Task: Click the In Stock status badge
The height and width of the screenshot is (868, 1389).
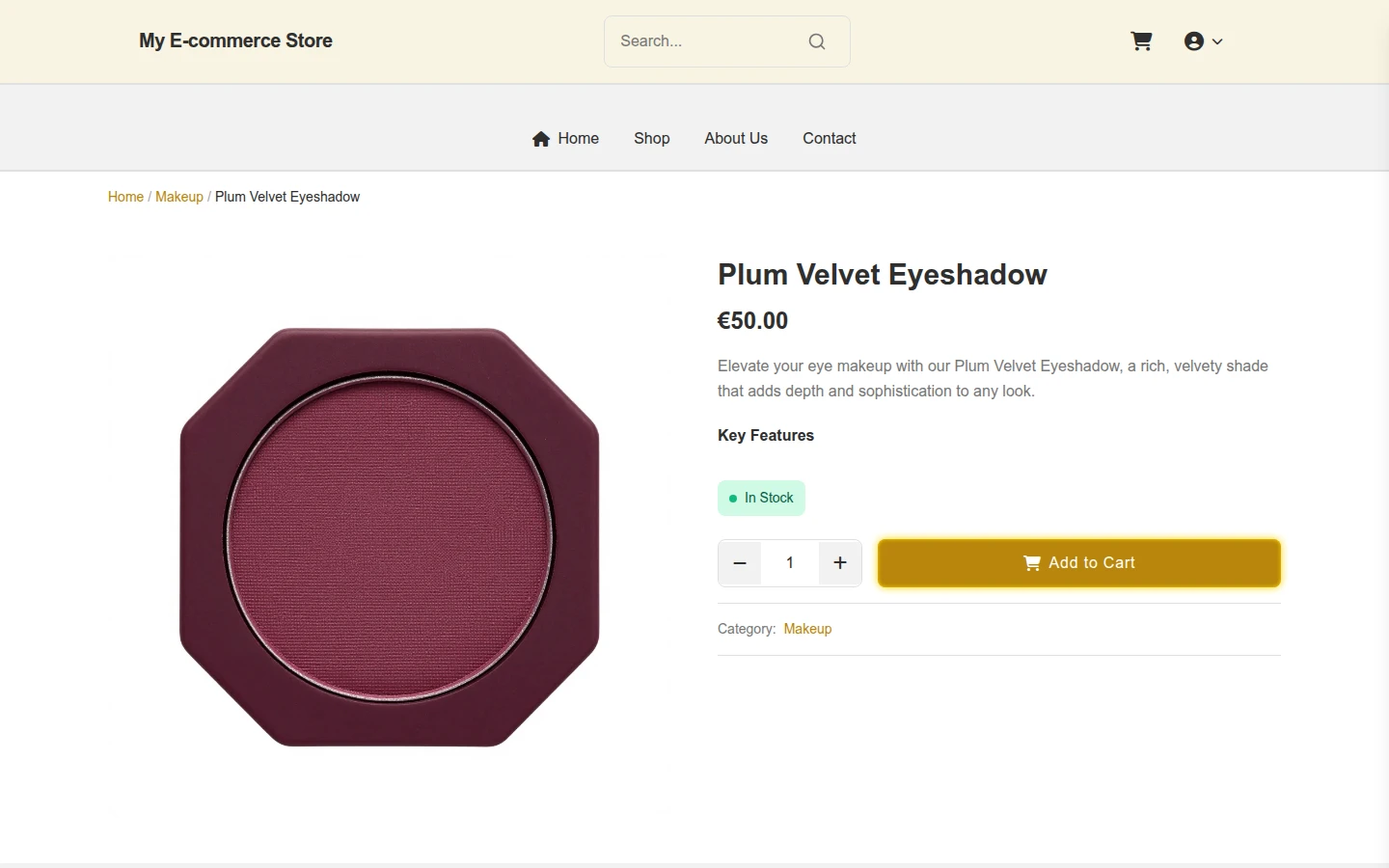Action: tap(761, 499)
